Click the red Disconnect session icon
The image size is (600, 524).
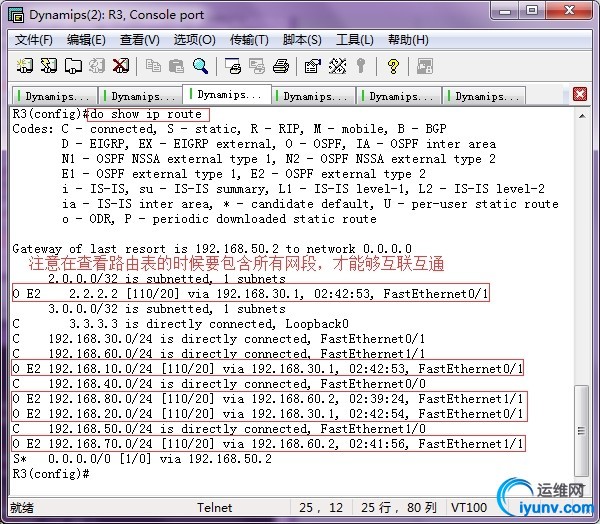coord(121,66)
